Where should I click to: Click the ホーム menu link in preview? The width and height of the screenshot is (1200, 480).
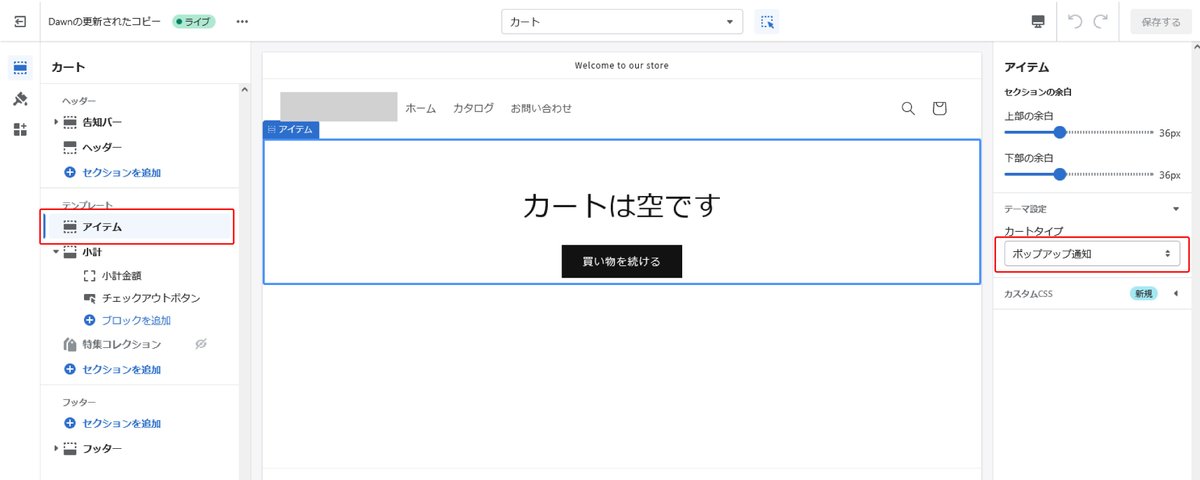420,108
